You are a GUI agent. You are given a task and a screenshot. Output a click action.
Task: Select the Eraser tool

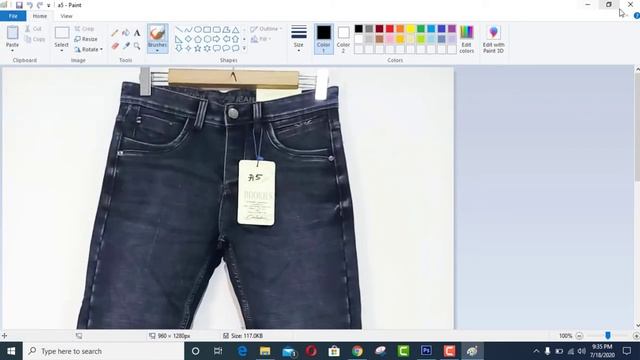coord(115,46)
